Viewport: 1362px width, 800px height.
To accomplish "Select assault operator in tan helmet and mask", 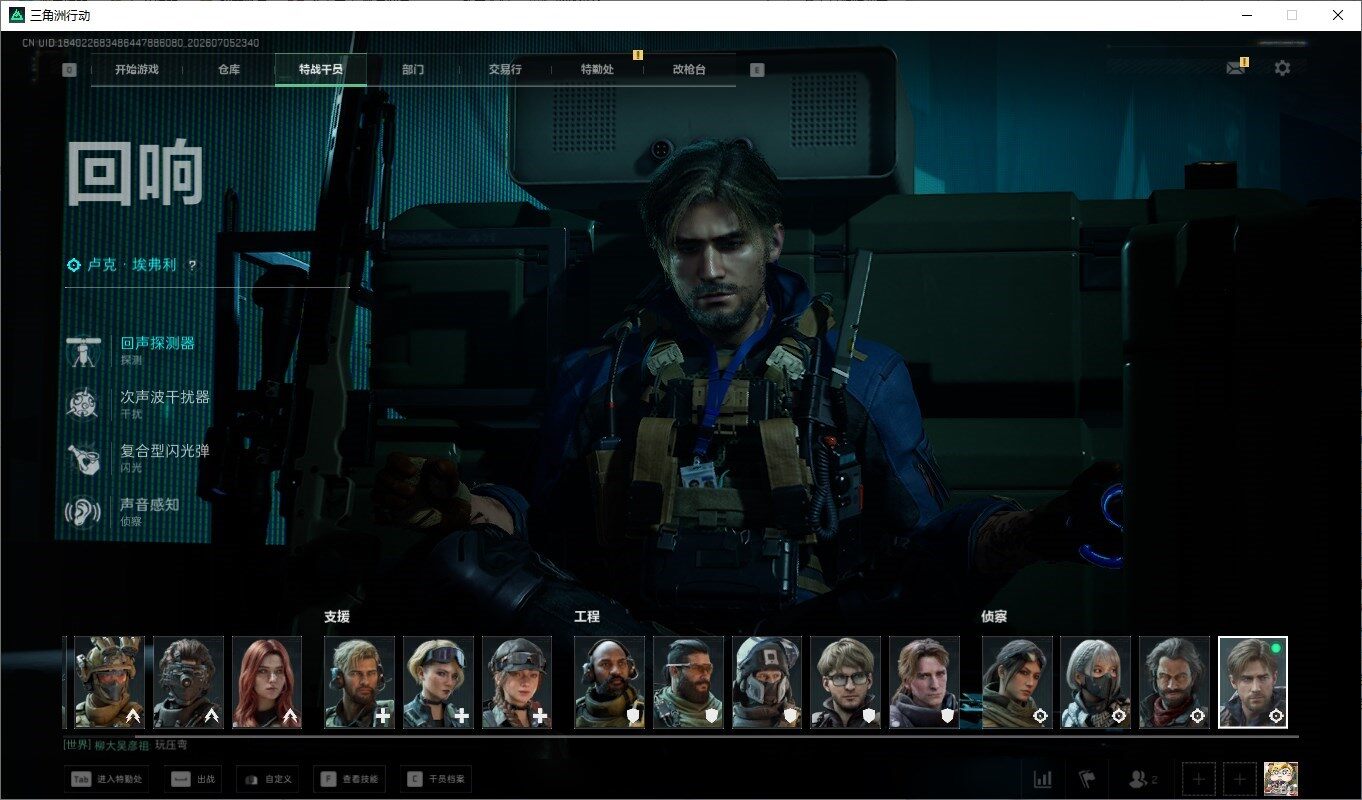I will tap(109, 682).
